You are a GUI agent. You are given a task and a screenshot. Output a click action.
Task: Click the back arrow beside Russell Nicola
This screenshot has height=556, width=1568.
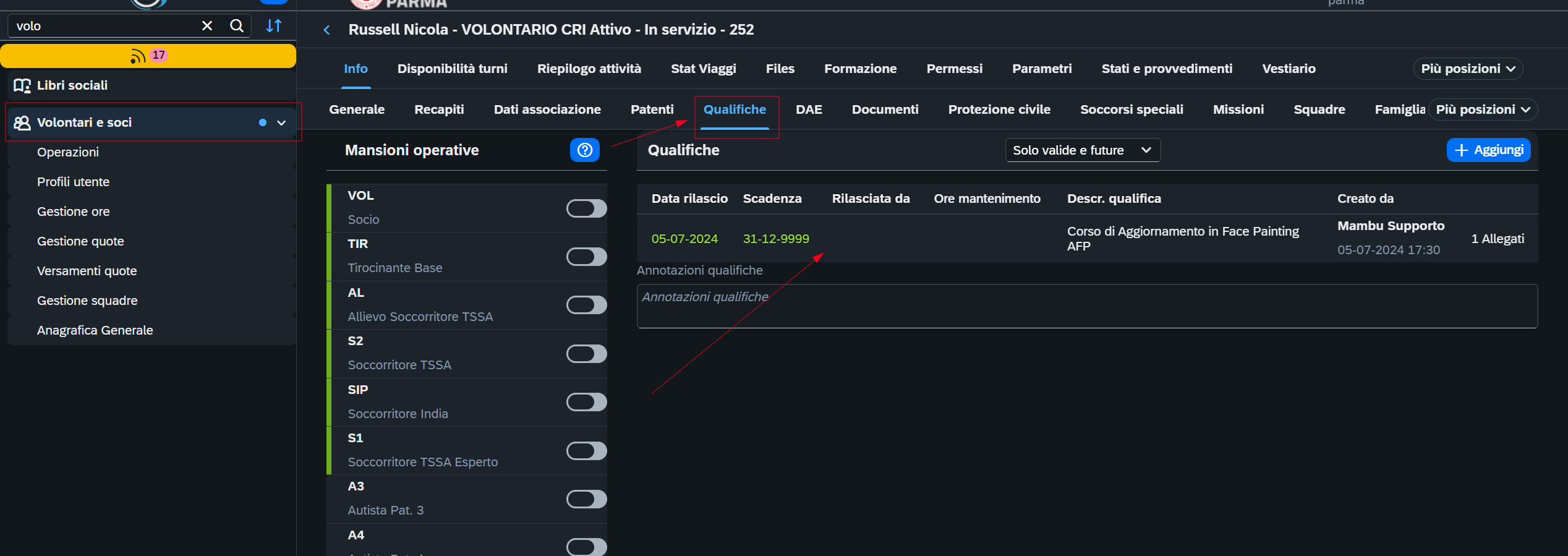[x=326, y=30]
